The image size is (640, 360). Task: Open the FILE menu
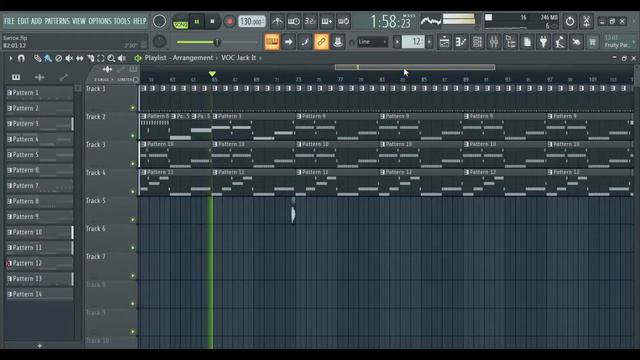(x=9, y=21)
